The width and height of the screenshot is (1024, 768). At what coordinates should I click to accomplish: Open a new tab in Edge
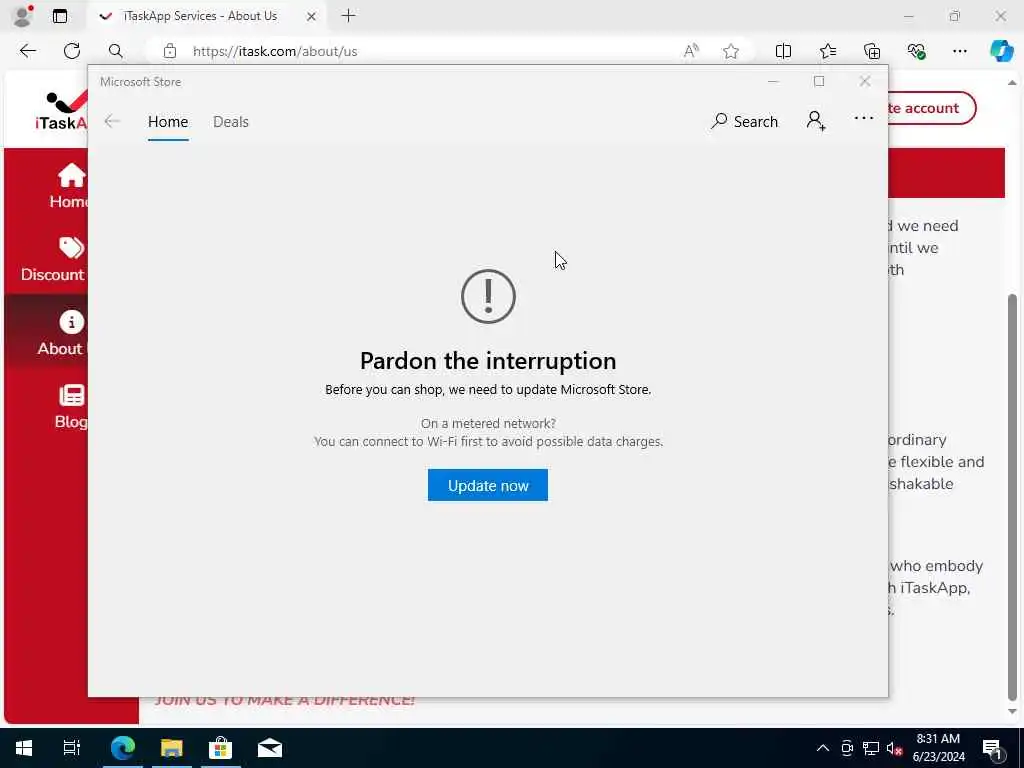[349, 16]
